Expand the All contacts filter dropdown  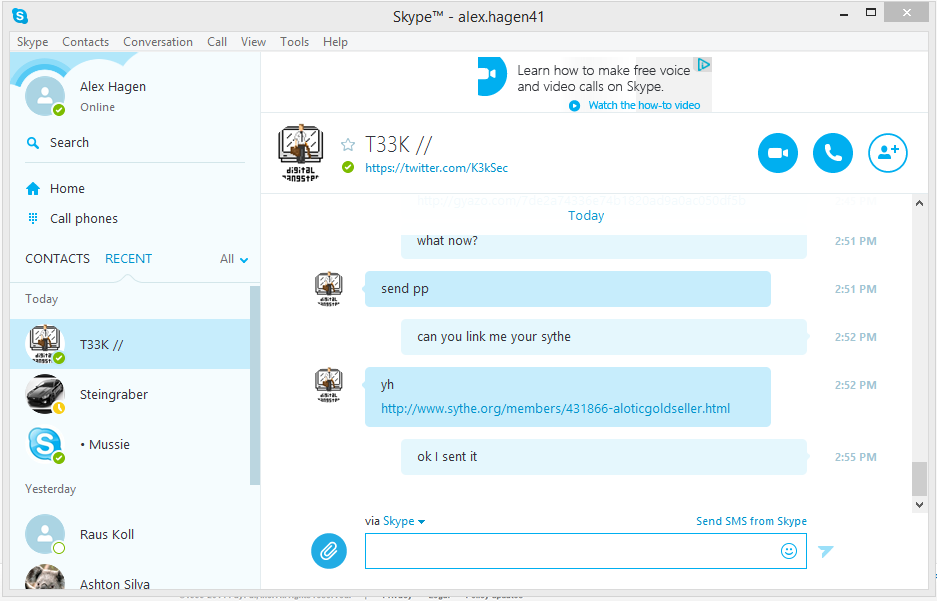pos(234,259)
